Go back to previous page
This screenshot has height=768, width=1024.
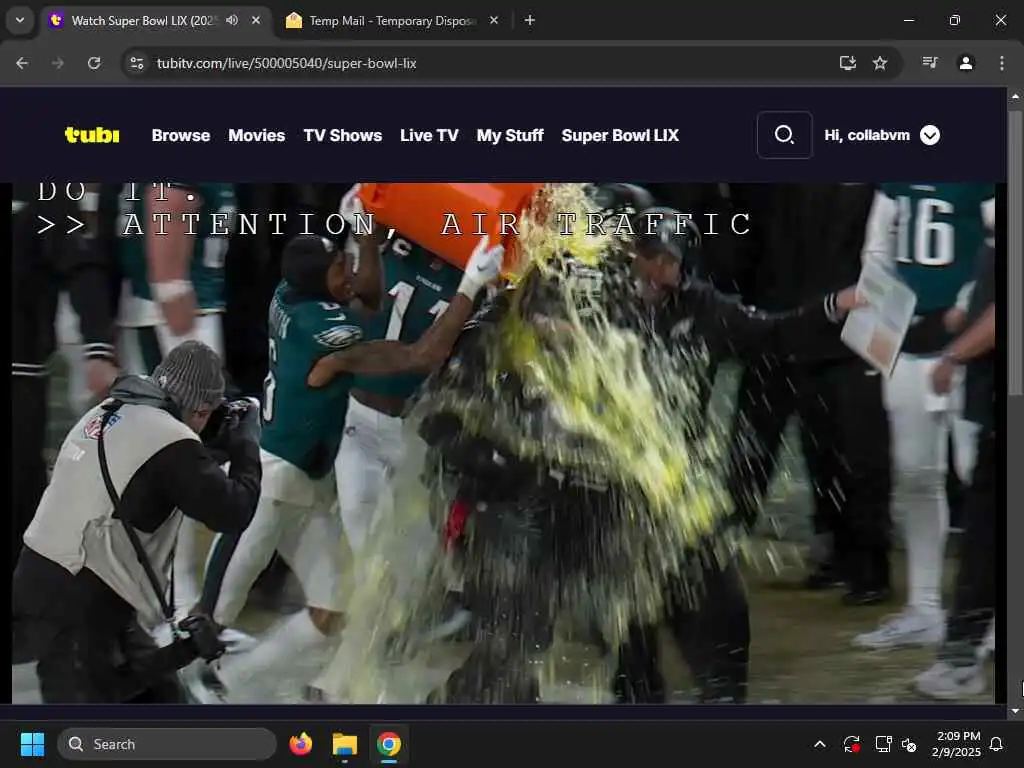pos(22,63)
